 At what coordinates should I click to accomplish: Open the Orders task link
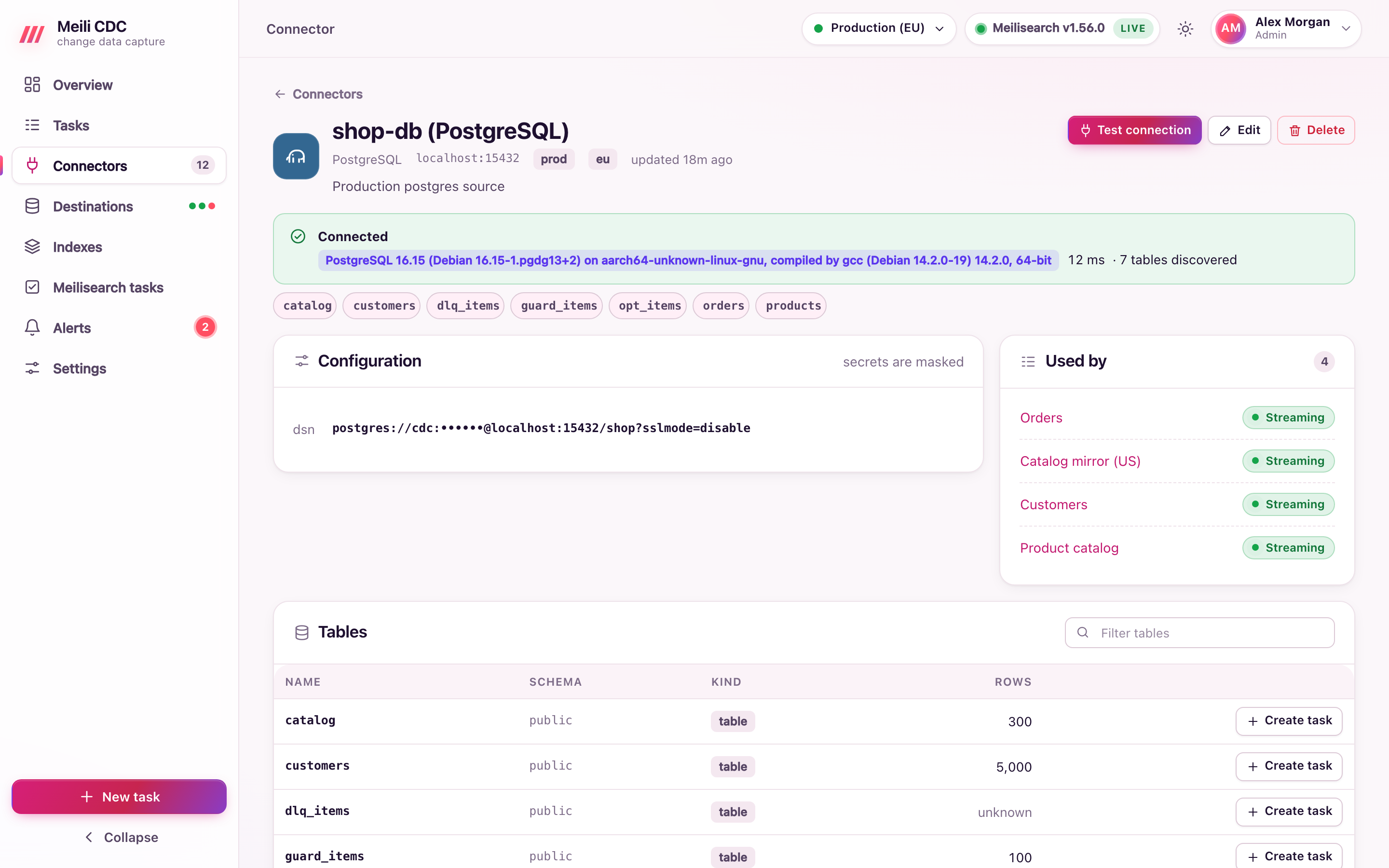[x=1041, y=417]
